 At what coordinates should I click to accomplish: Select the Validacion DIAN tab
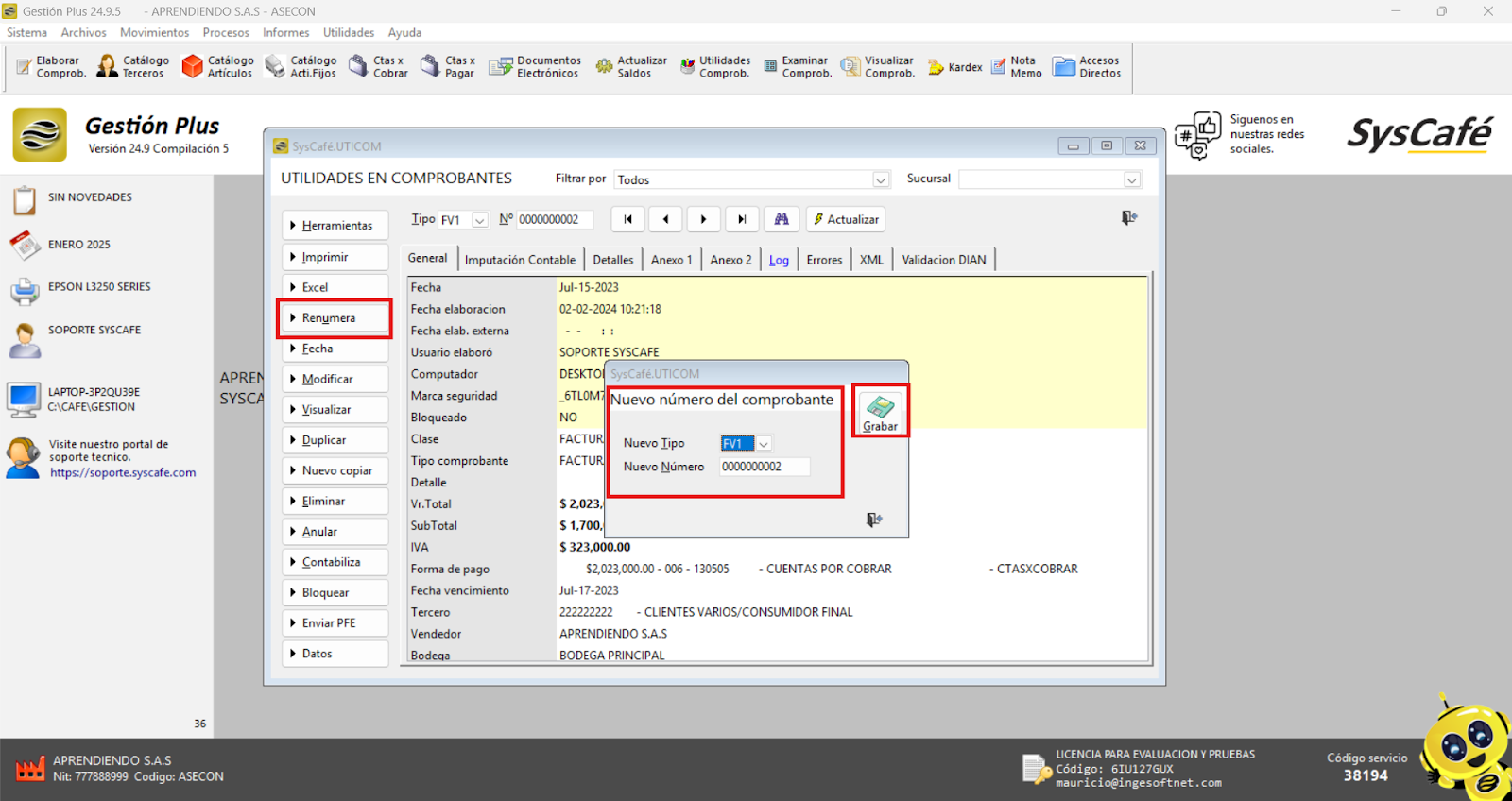click(943, 260)
